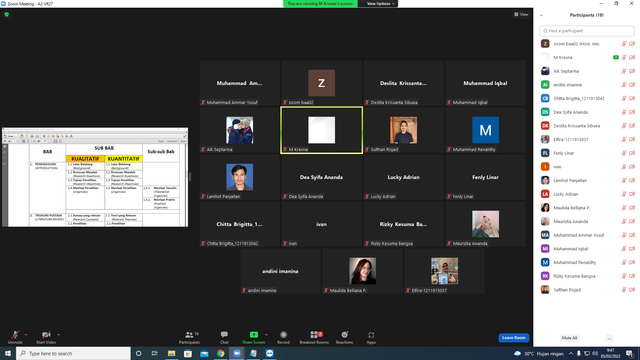This screenshot has width=640, height=360.
Task: Show hidden system tray icons
Action: (x=571, y=353)
